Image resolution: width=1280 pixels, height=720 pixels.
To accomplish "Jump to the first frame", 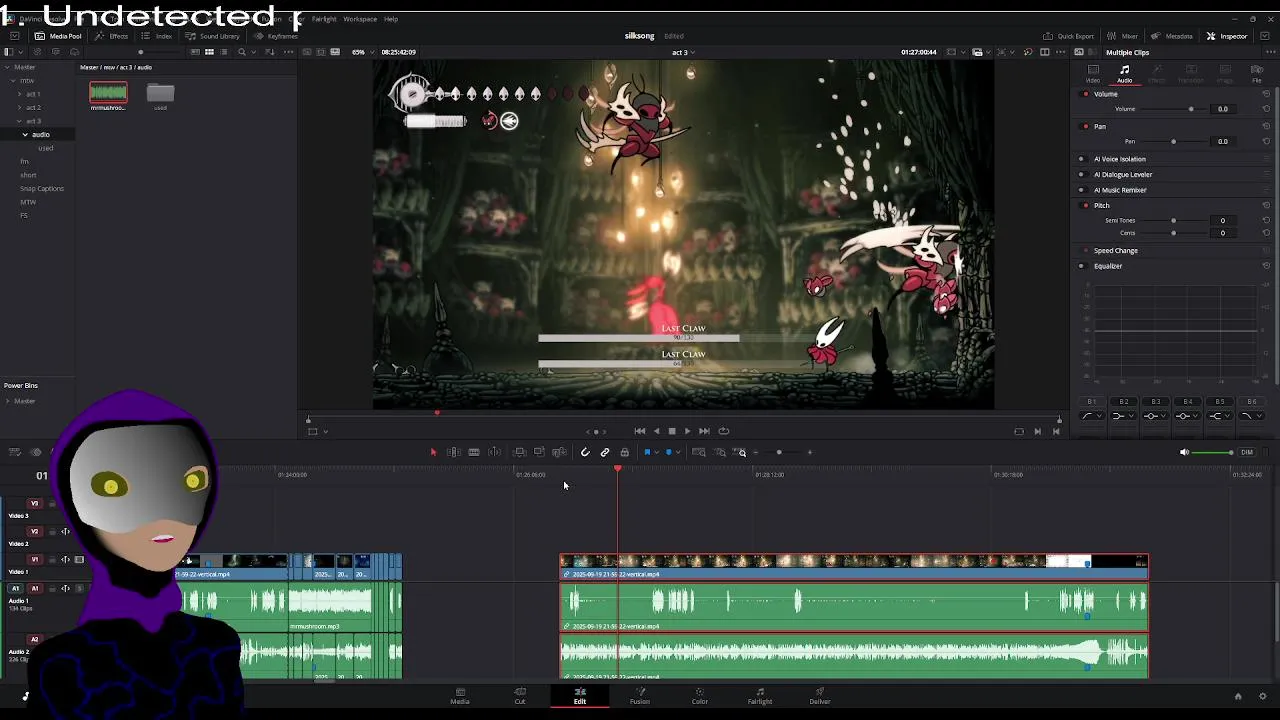I will pos(640,431).
